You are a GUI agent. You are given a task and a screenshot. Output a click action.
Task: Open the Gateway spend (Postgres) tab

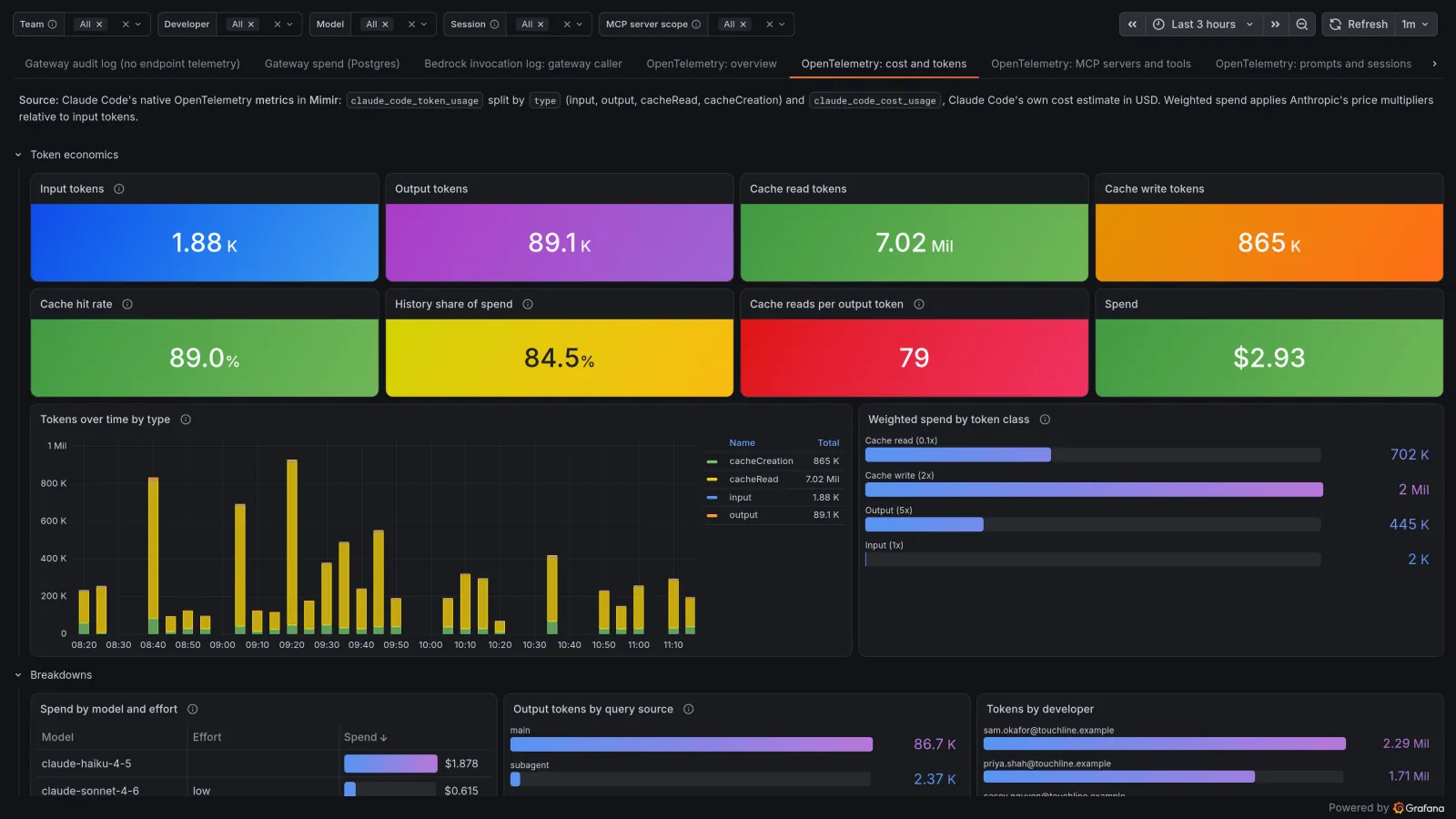click(x=332, y=64)
